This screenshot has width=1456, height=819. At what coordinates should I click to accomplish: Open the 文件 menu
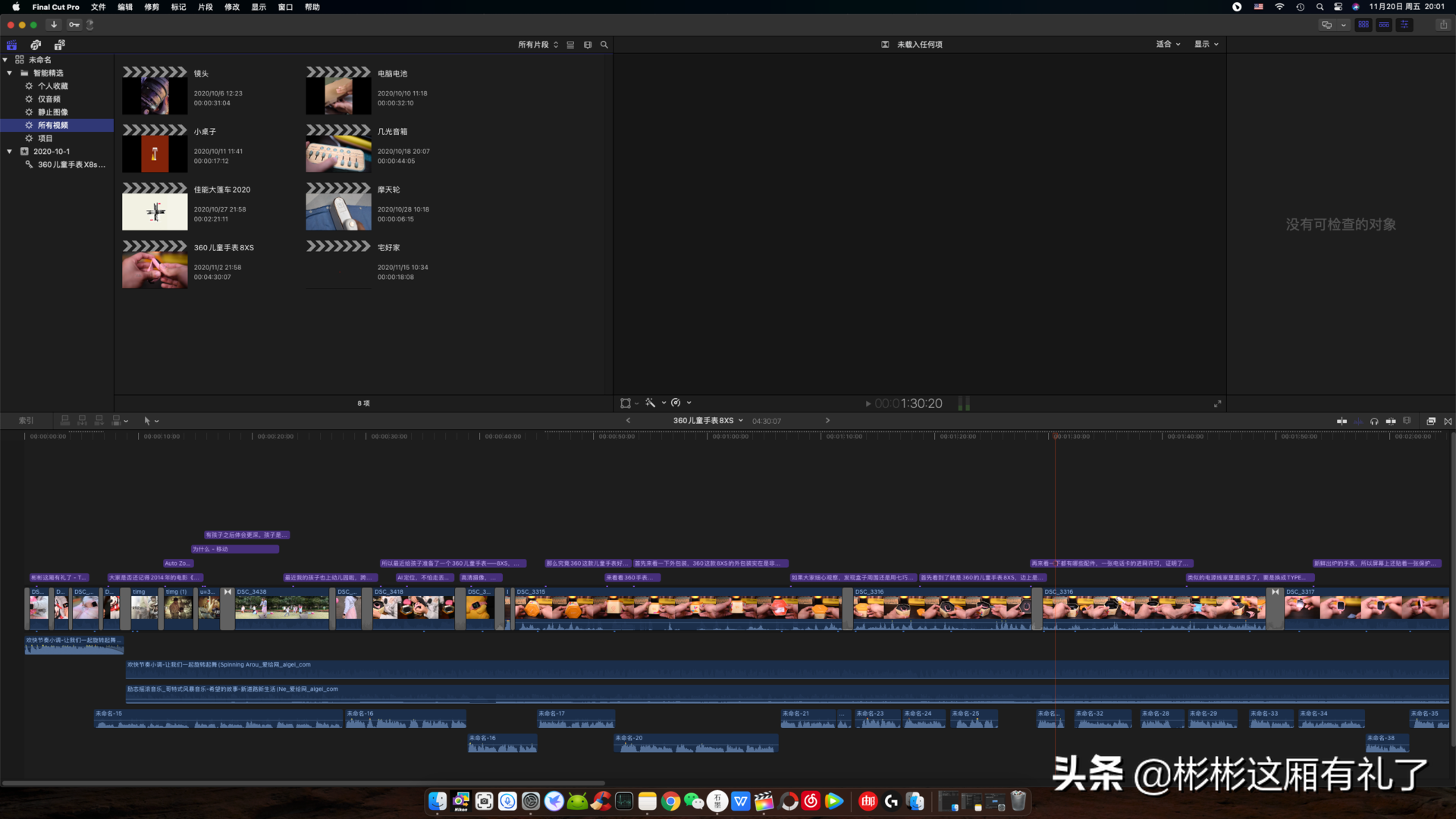pos(99,7)
